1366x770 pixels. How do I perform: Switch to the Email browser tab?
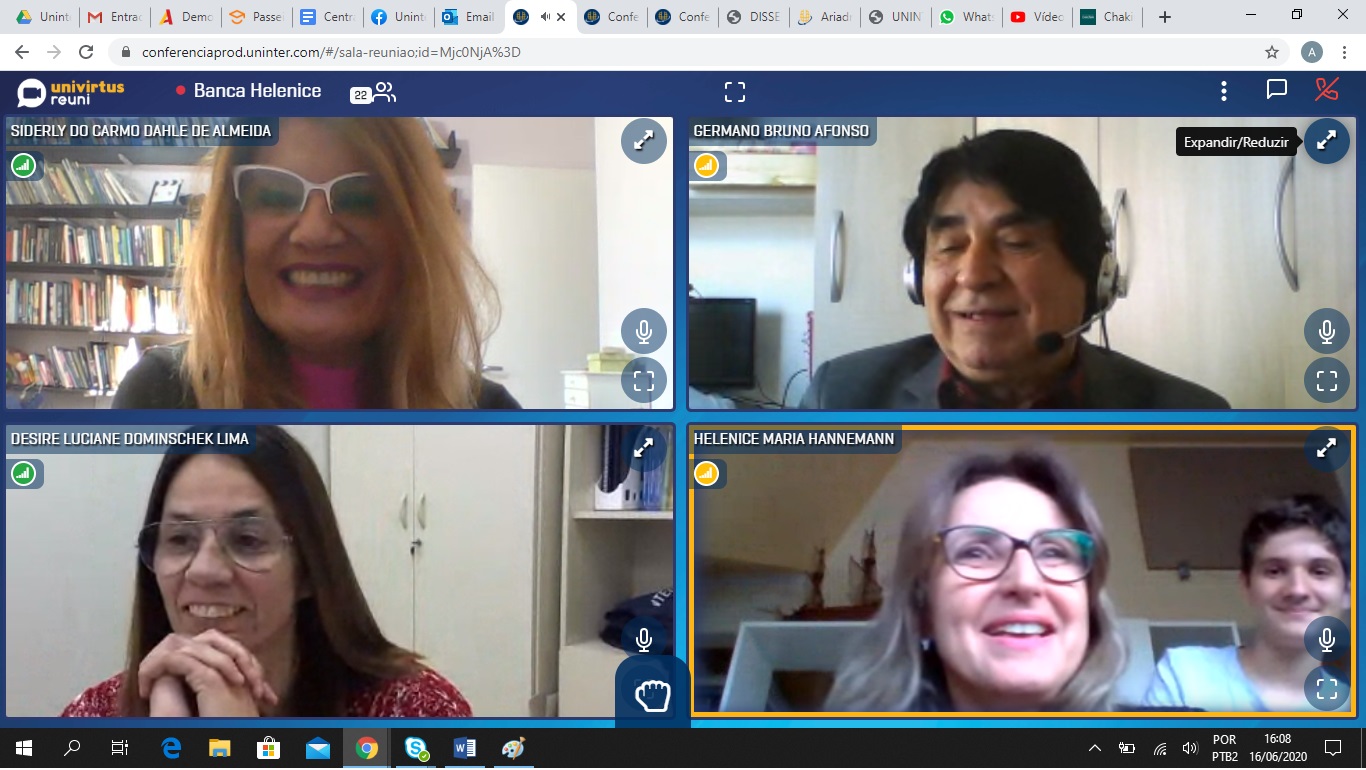tap(468, 17)
